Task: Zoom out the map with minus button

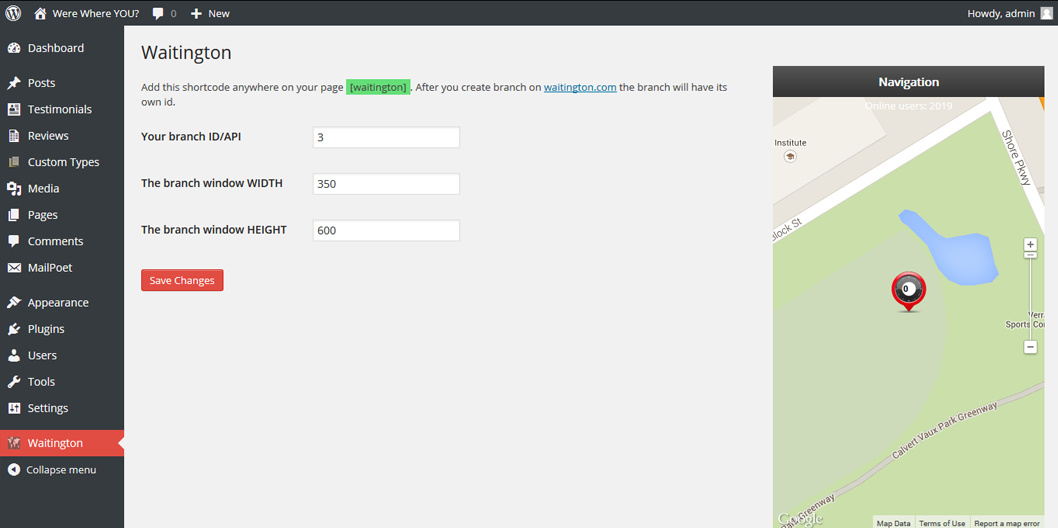Action: 1030,347
